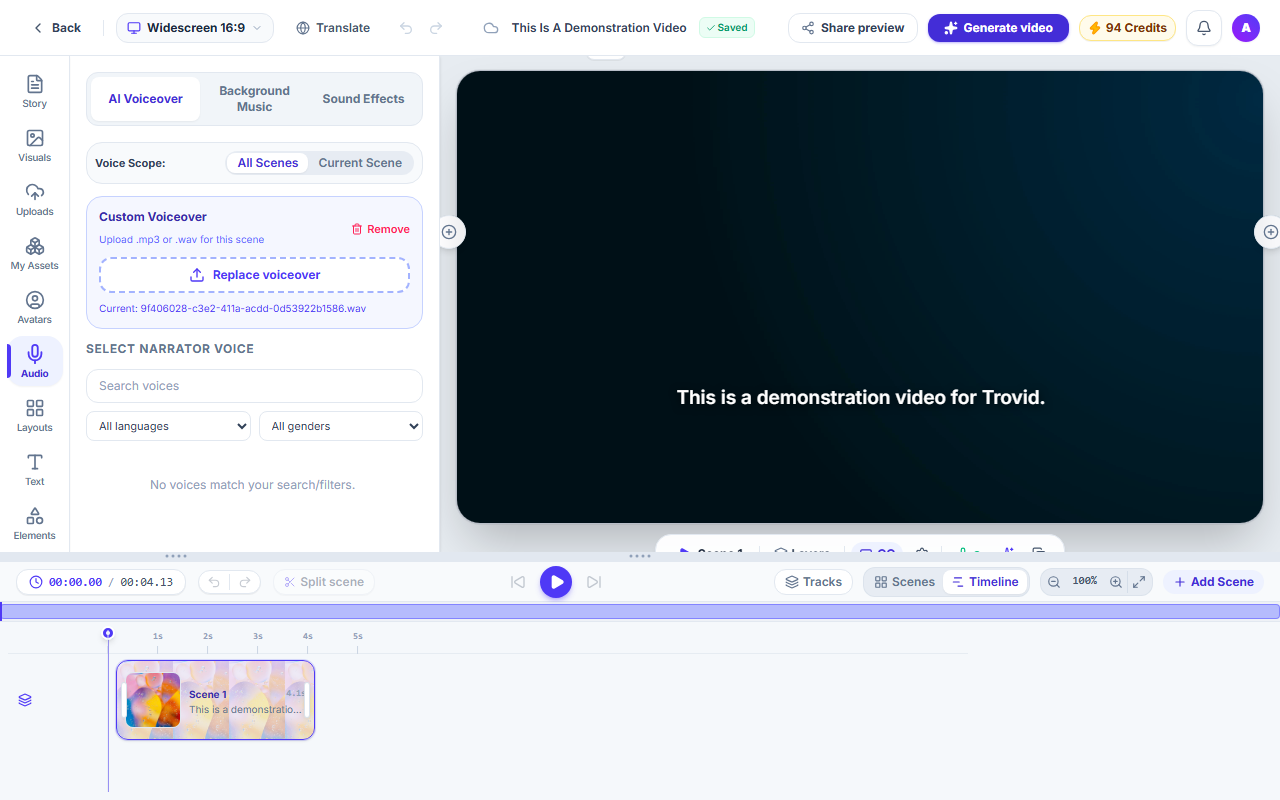Image resolution: width=1280 pixels, height=800 pixels.
Task: Zoom out the timeline
Action: coord(1054,582)
